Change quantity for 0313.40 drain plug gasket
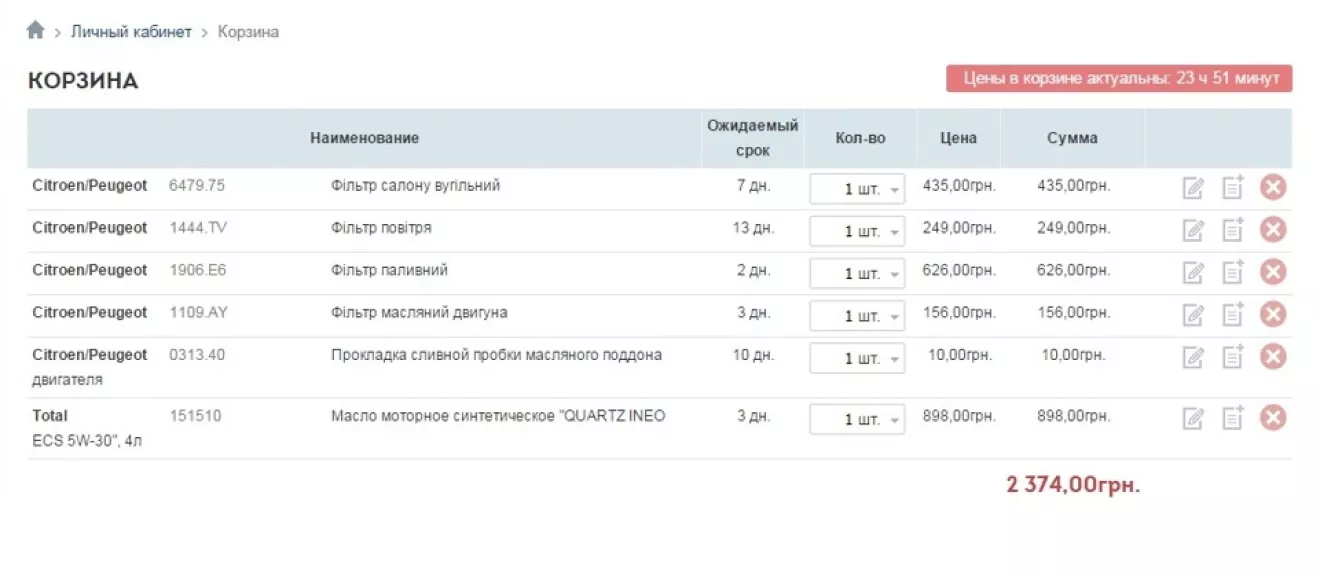 (x=857, y=358)
